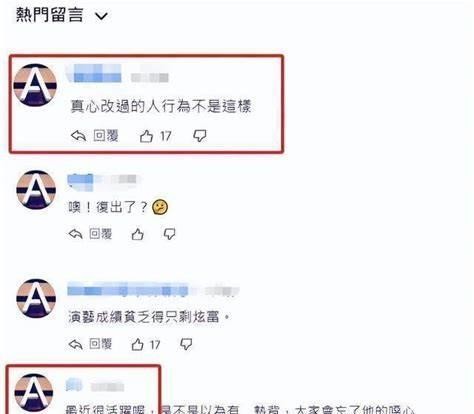Expand the 熱門留言 sort dropdown chevron
Viewport: 474px width, 414px height.
click(101, 16)
